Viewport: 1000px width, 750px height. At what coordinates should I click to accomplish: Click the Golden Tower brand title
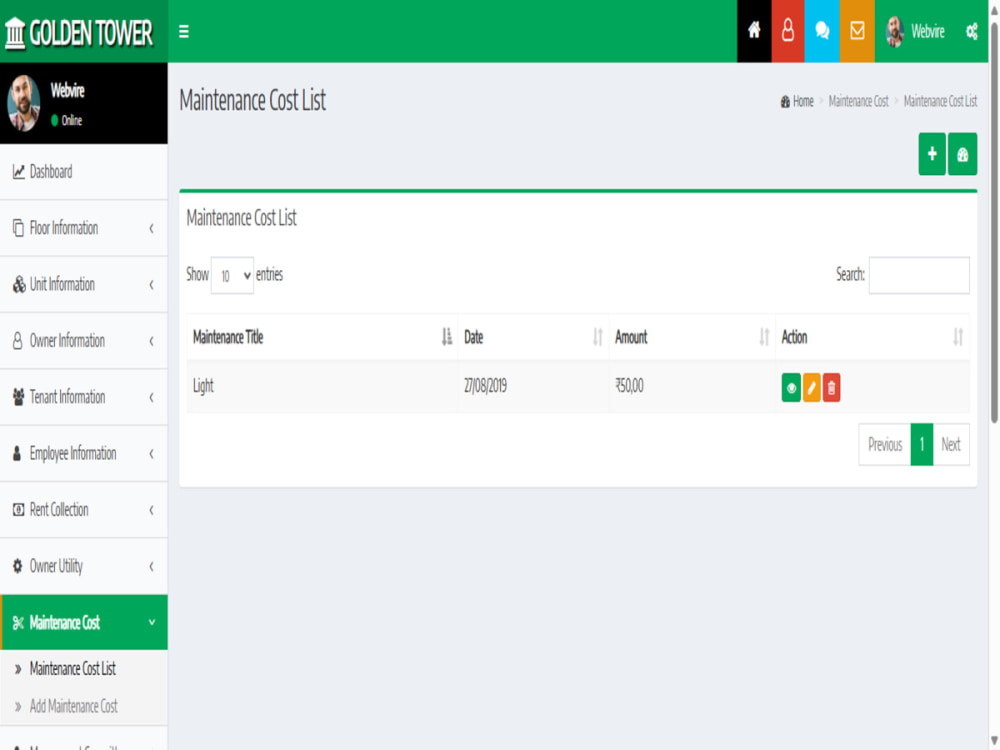91,33
